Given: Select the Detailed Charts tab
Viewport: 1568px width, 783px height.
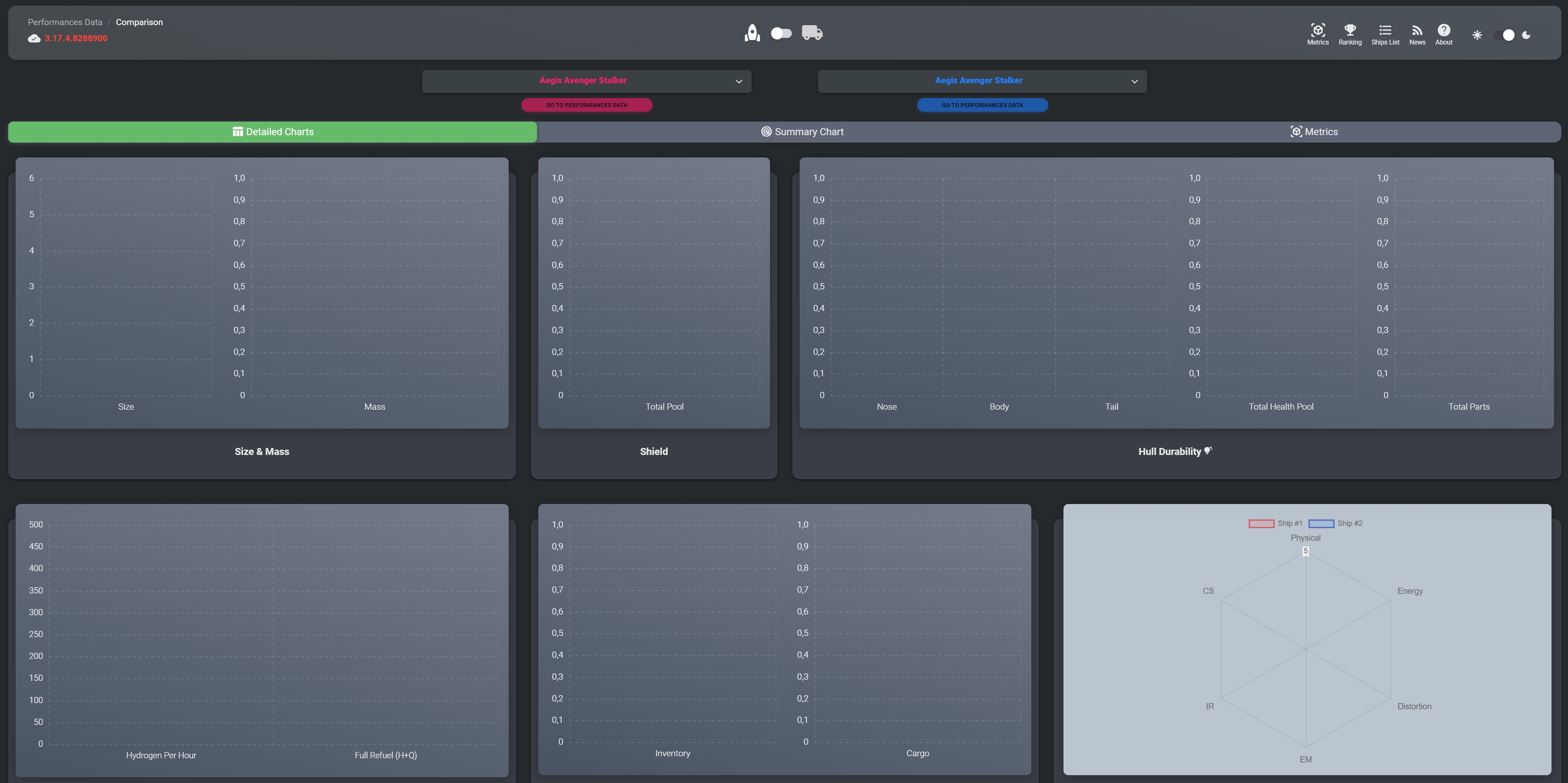Looking at the screenshot, I should click(273, 132).
